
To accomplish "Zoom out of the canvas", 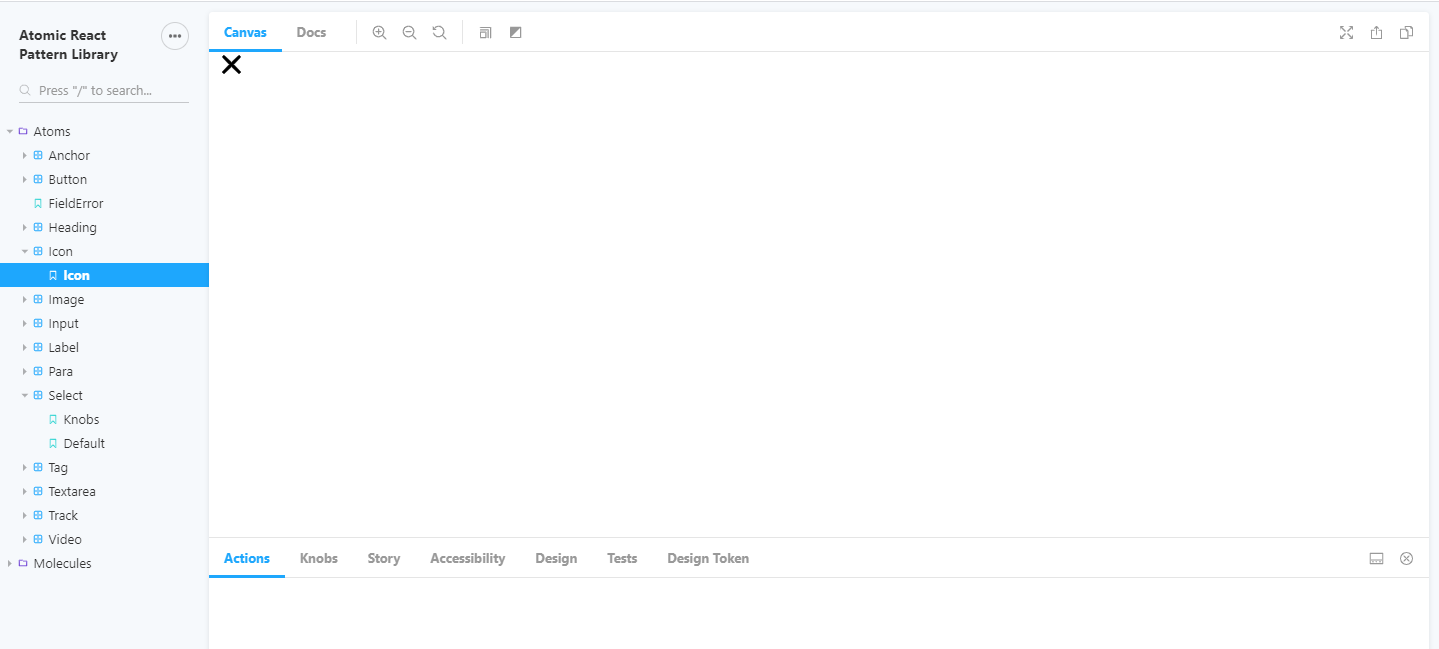I will click(409, 32).
